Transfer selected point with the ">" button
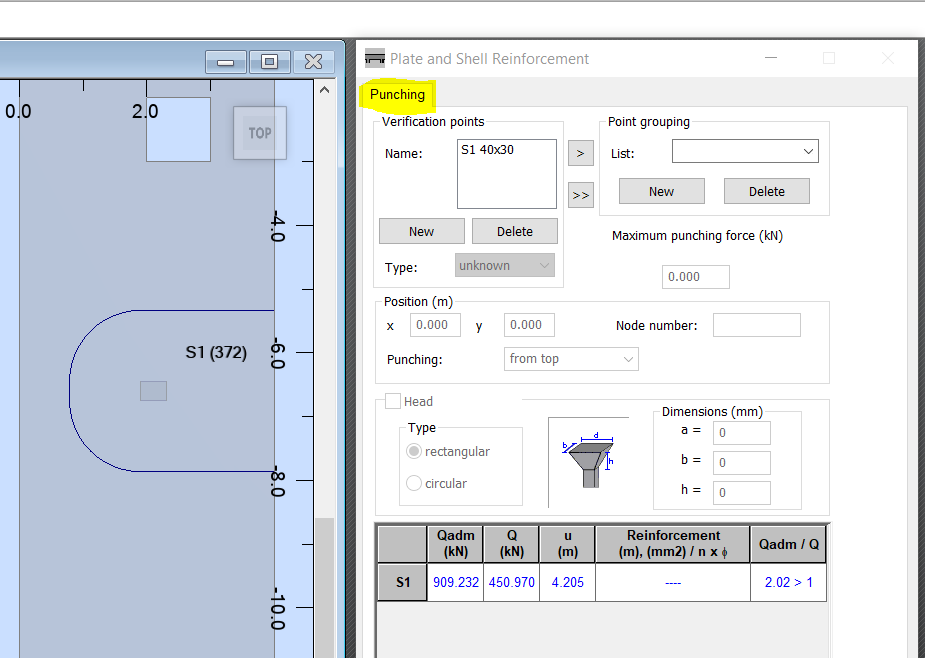Viewport: 925px width, 658px height. tap(580, 153)
